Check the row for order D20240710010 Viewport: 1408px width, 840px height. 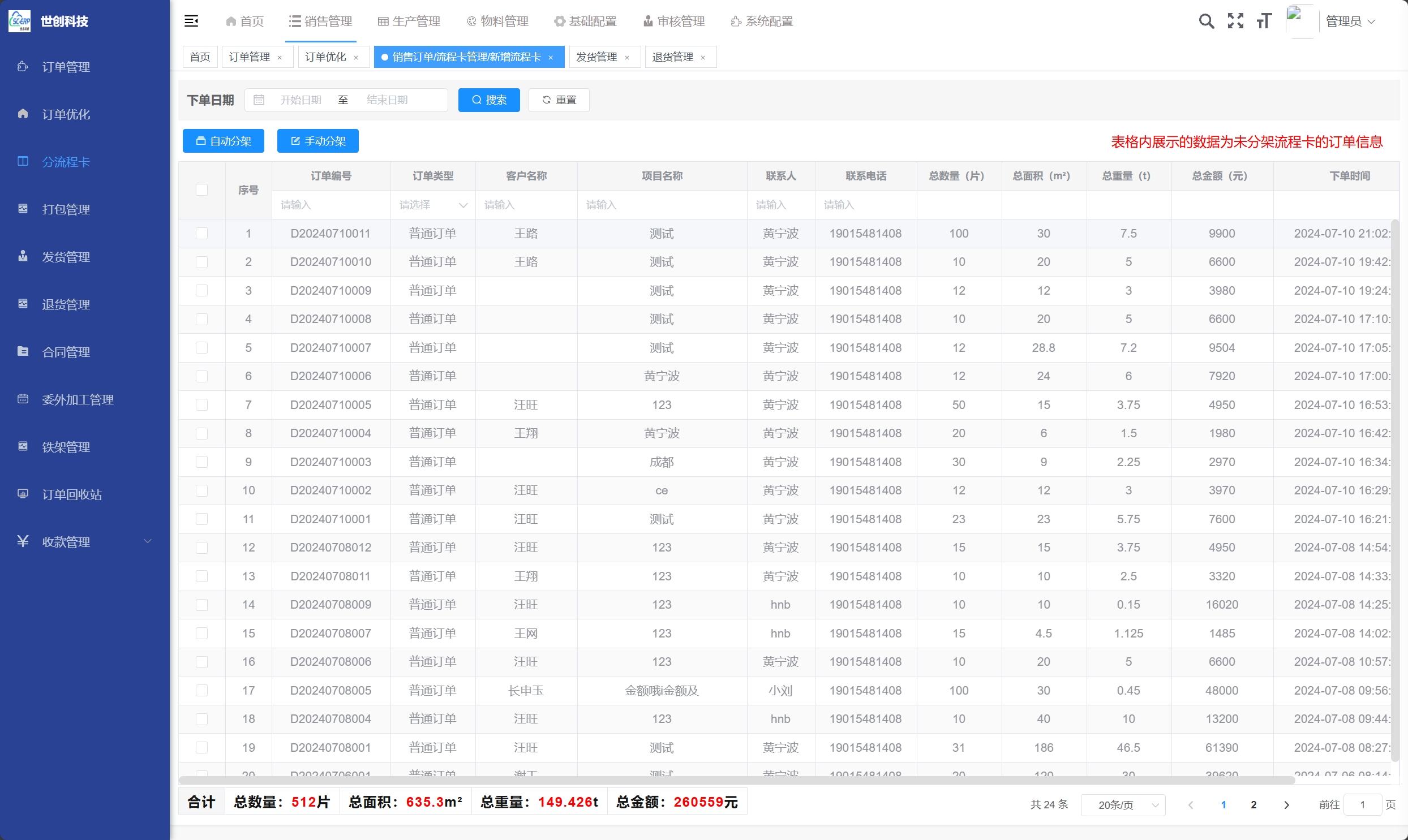tap(201, 262)
